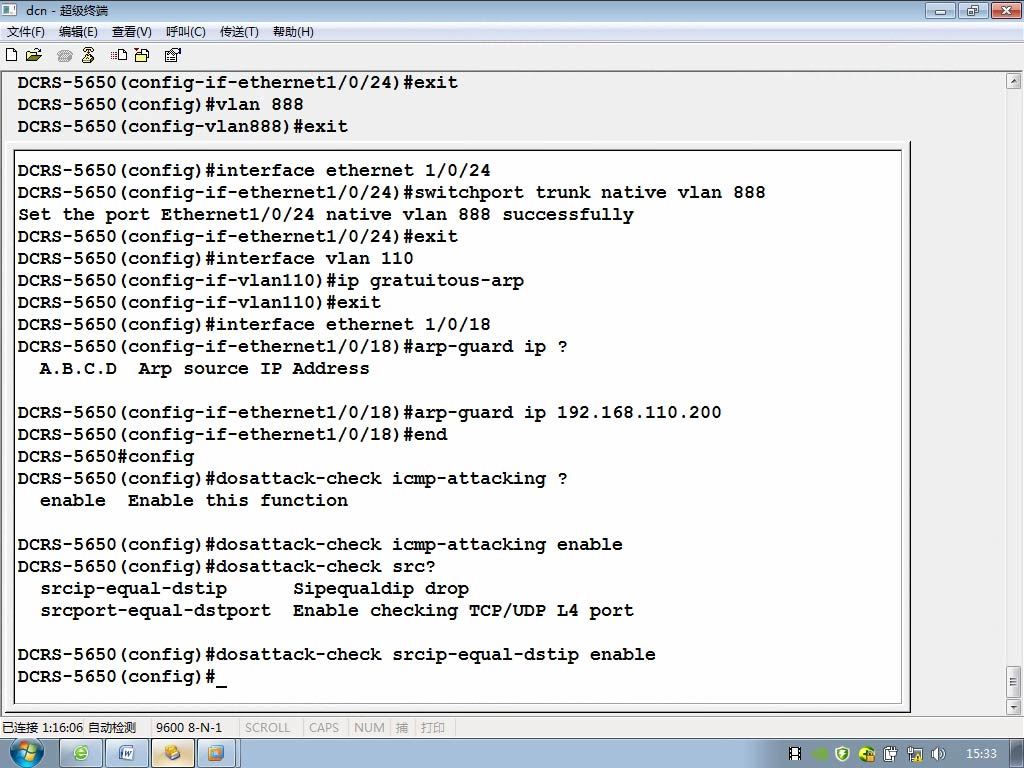The image size is (1024, 768).
Task: Click the 打印 status bar indicator
Action: coord(432,727)
